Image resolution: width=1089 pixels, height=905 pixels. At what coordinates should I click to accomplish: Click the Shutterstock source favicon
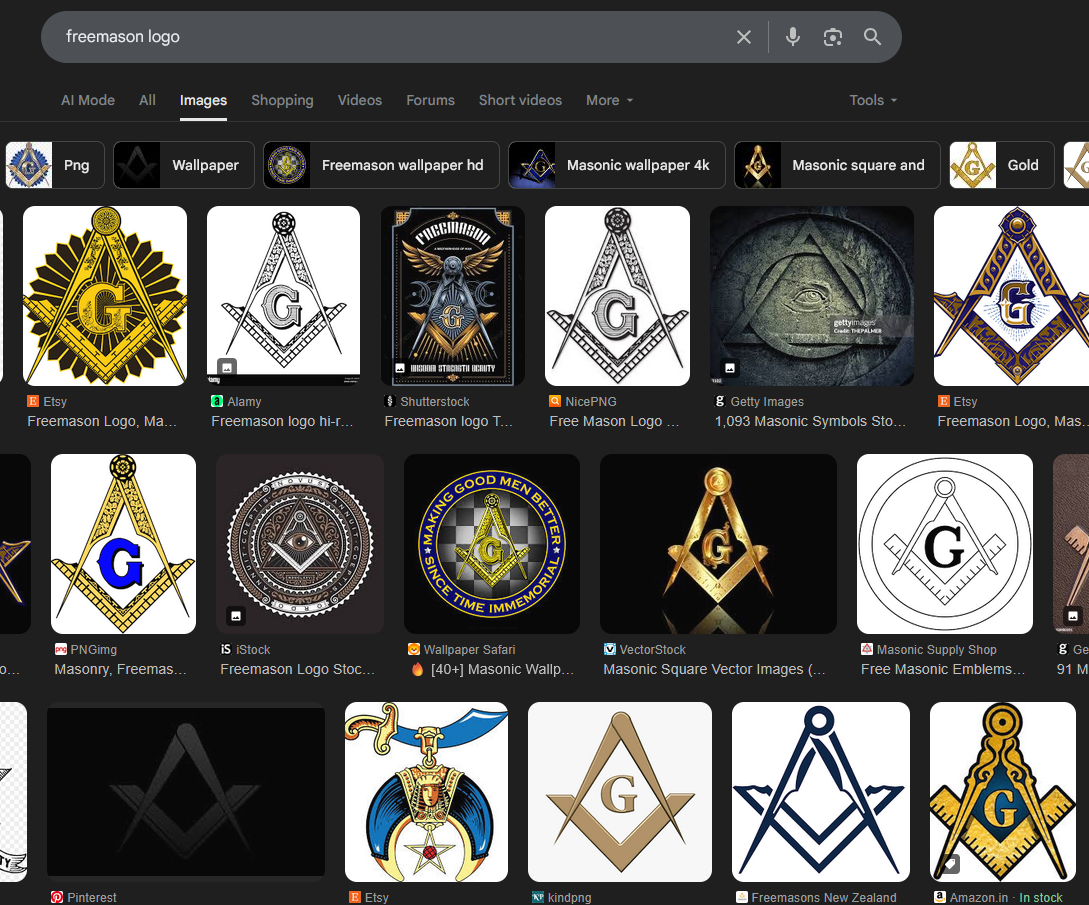point(390,401)
